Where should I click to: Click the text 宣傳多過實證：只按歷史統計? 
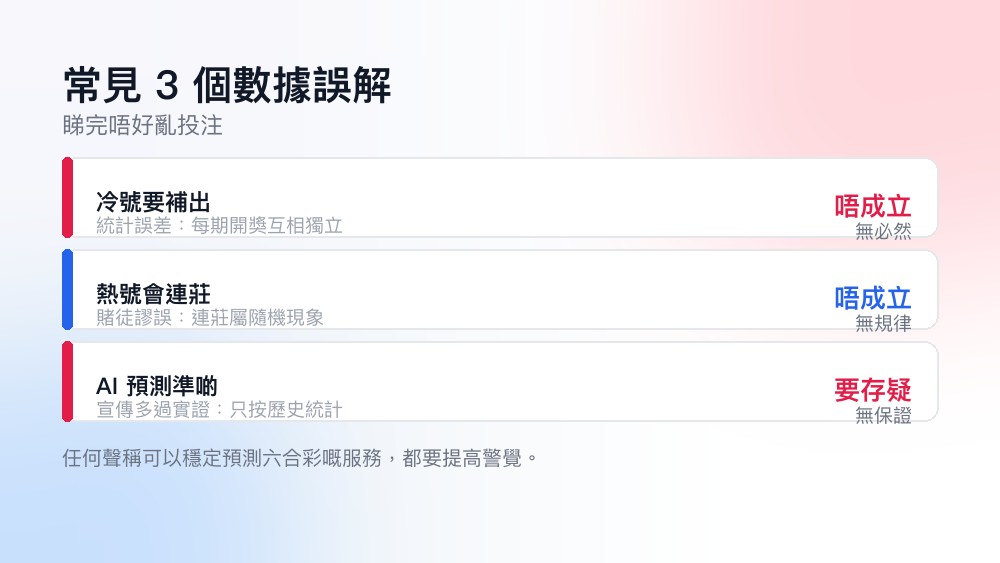[219, 409]
